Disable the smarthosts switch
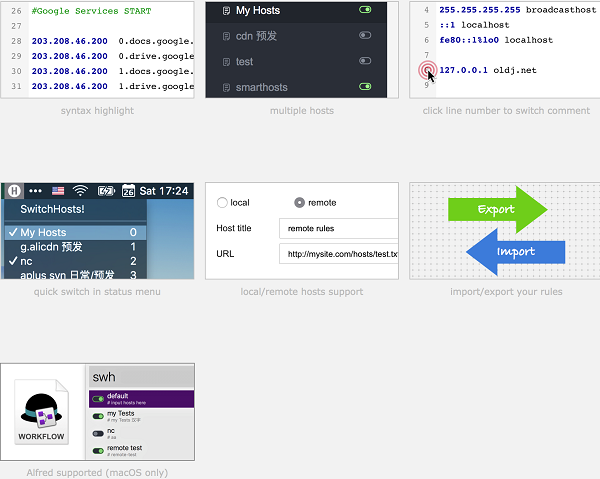Viewport: 600px width, 479px height. (365, 86)
